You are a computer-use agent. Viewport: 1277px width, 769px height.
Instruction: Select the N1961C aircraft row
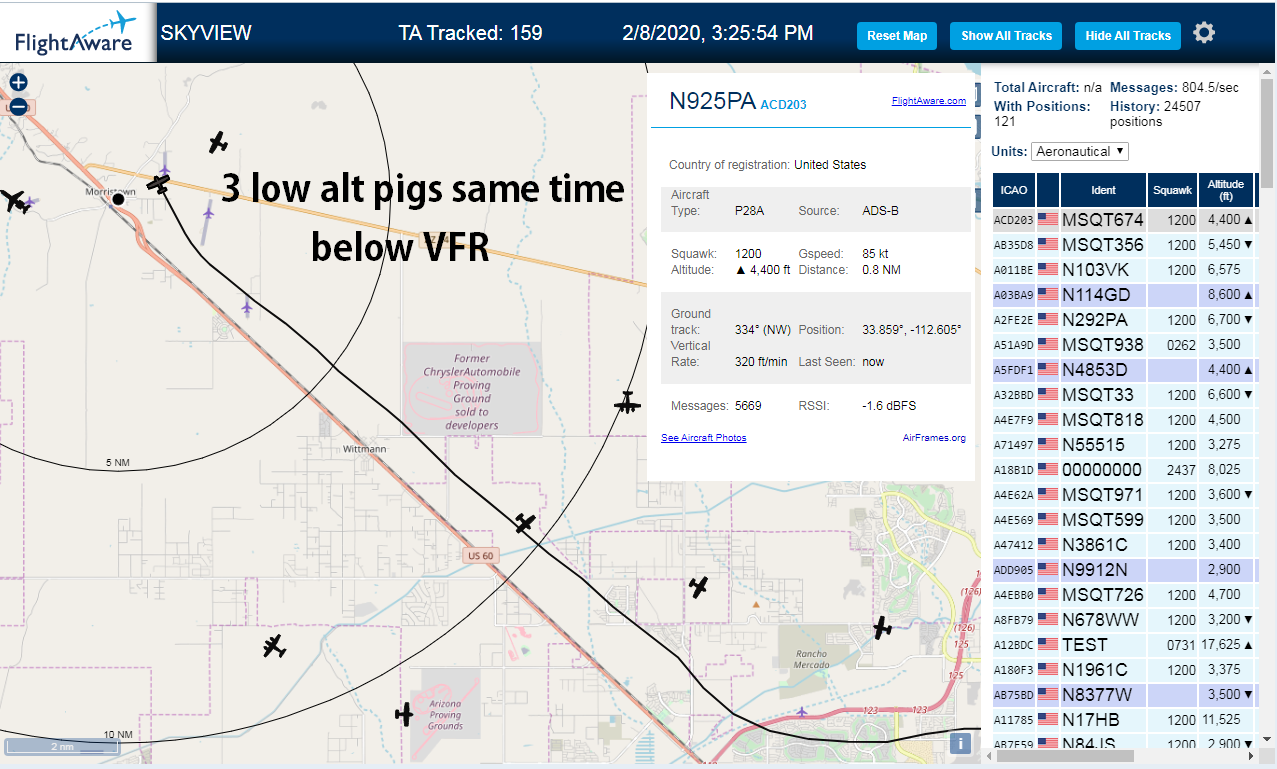1124,669
